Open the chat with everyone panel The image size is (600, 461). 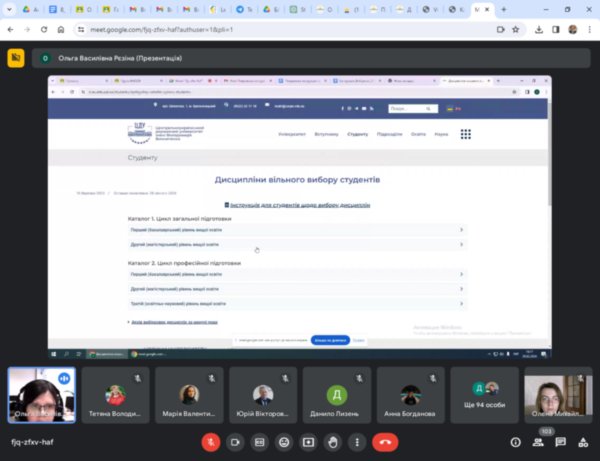pyautogui.click(x=561, y=441)
